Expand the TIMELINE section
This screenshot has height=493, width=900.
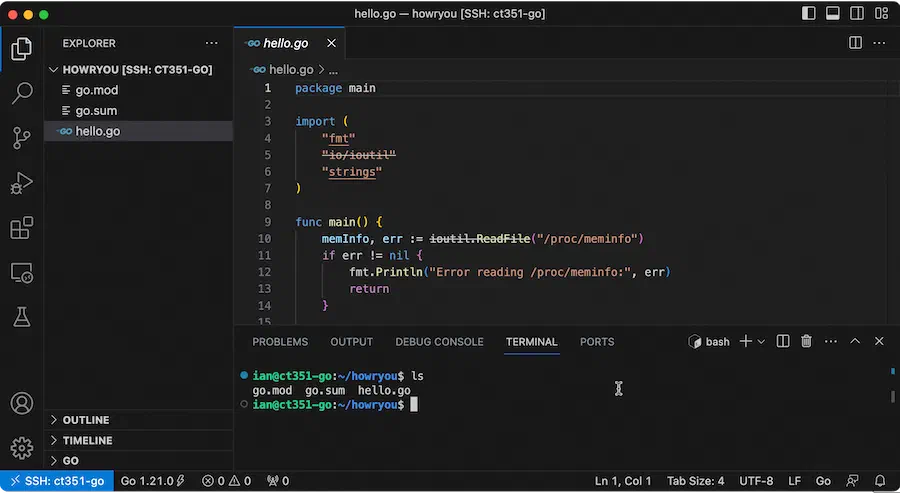click(138, 440)
